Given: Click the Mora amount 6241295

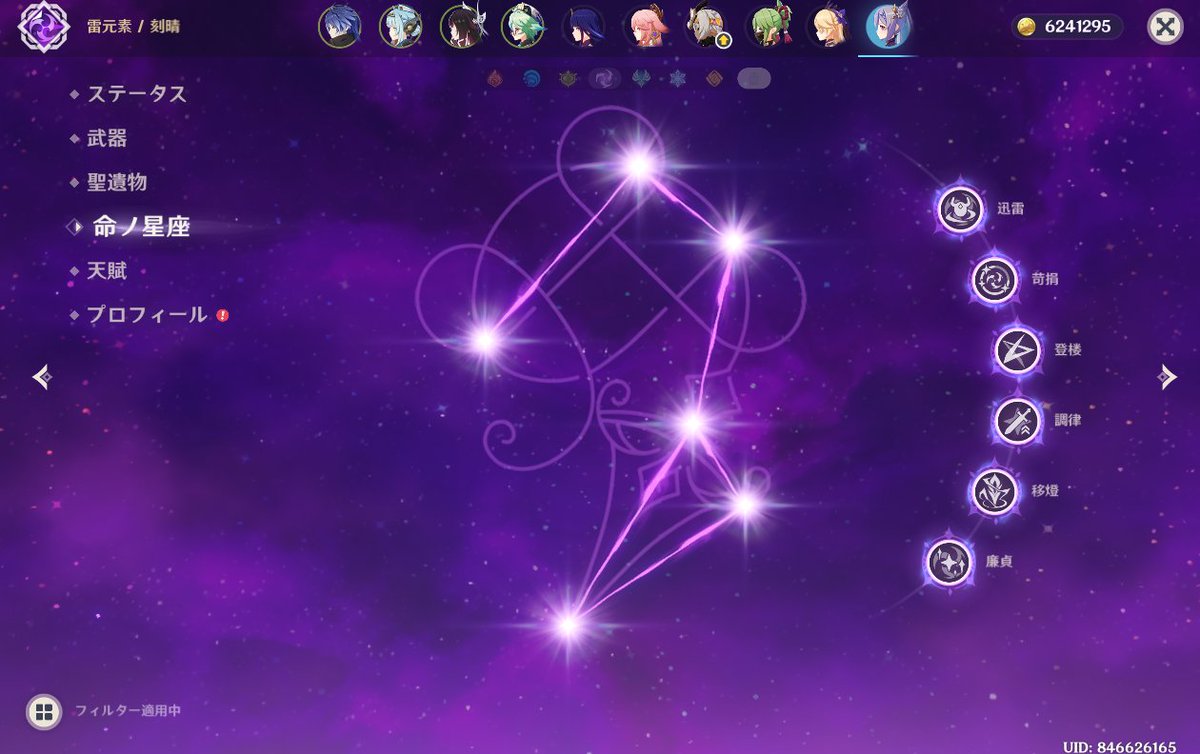Looking at the screenshot, I should (1078, 27).
